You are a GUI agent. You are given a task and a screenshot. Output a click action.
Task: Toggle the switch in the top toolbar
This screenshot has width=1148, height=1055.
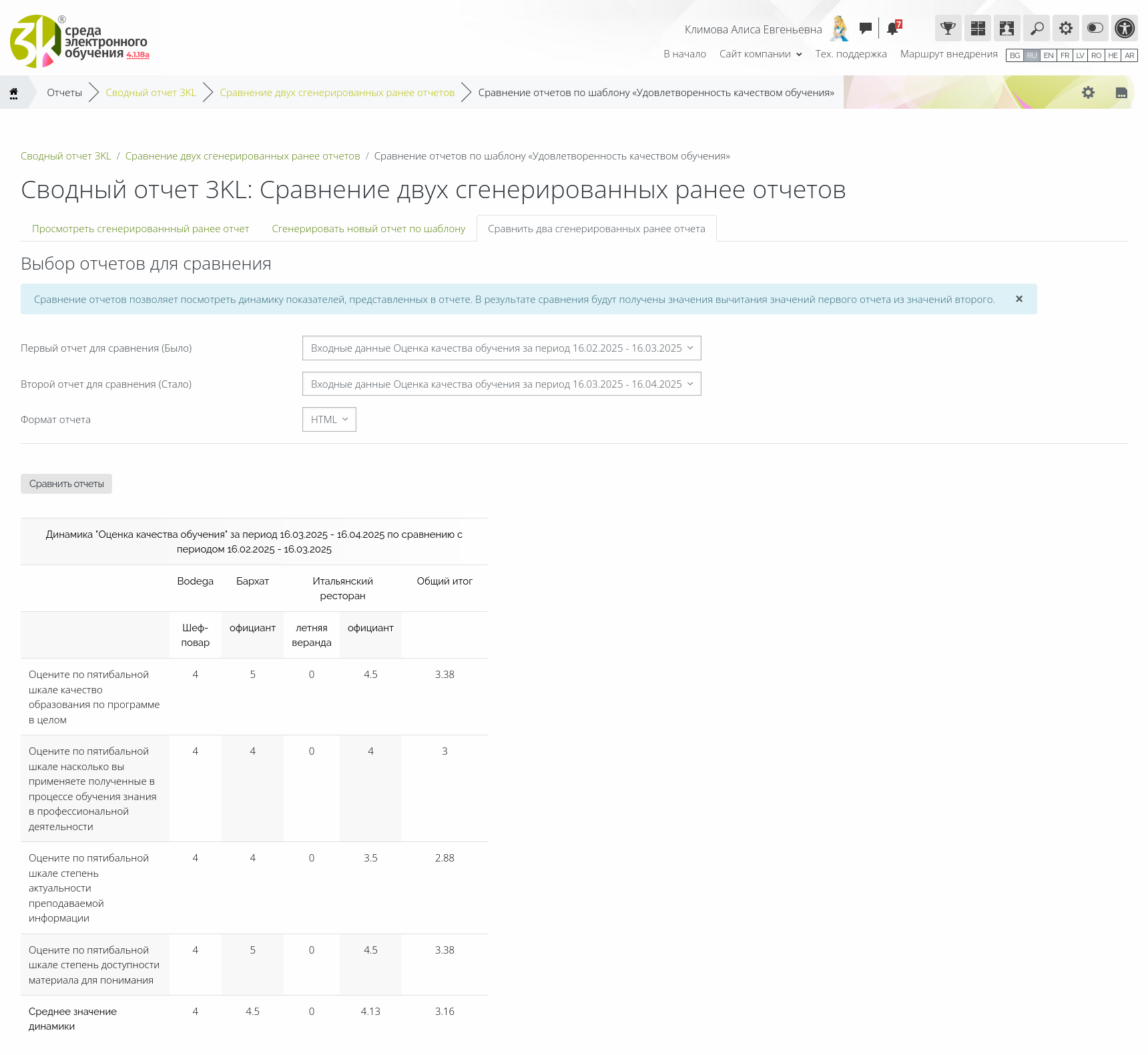(1095, 29)
